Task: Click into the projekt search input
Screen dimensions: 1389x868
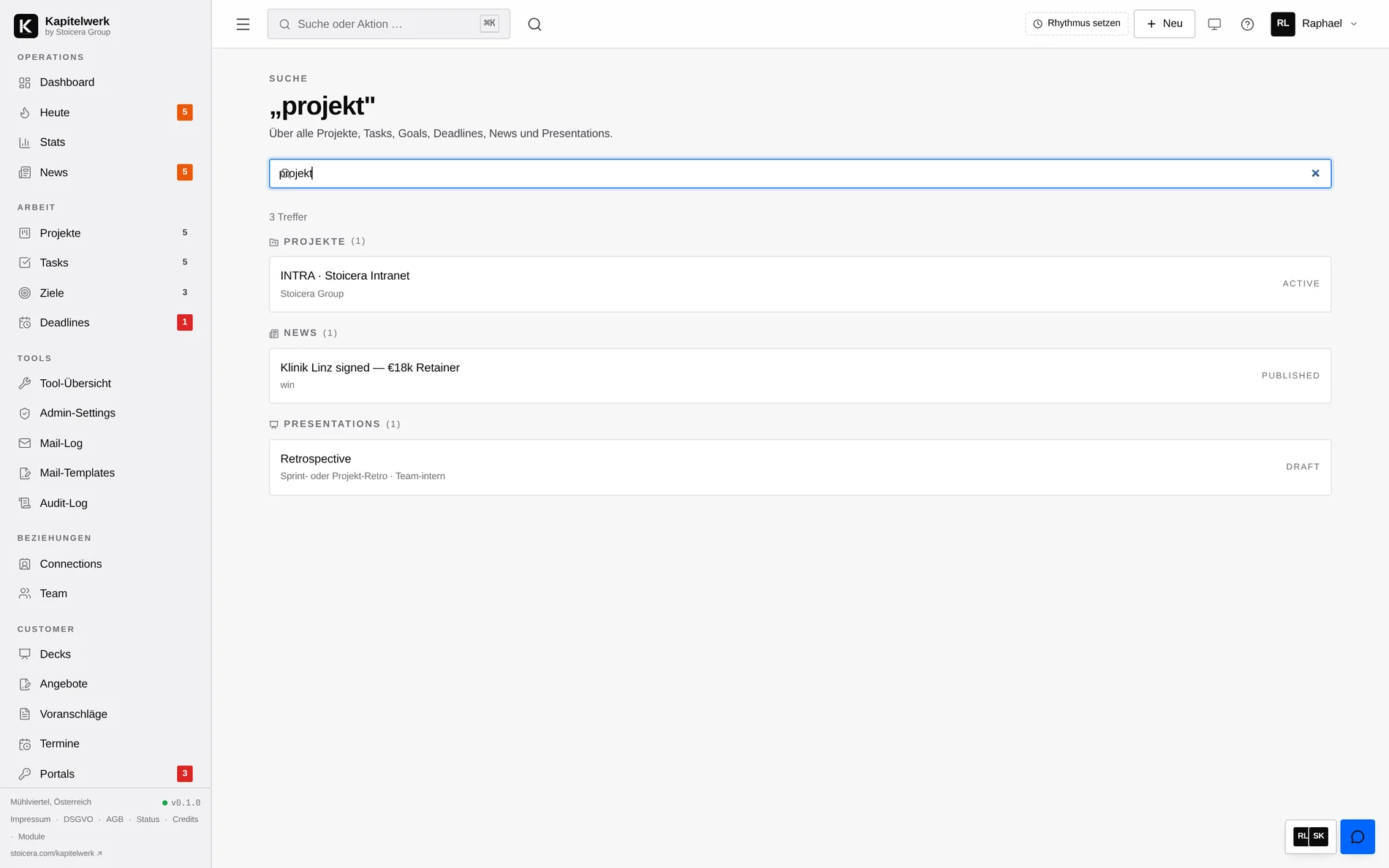Action: pos(800,173)
